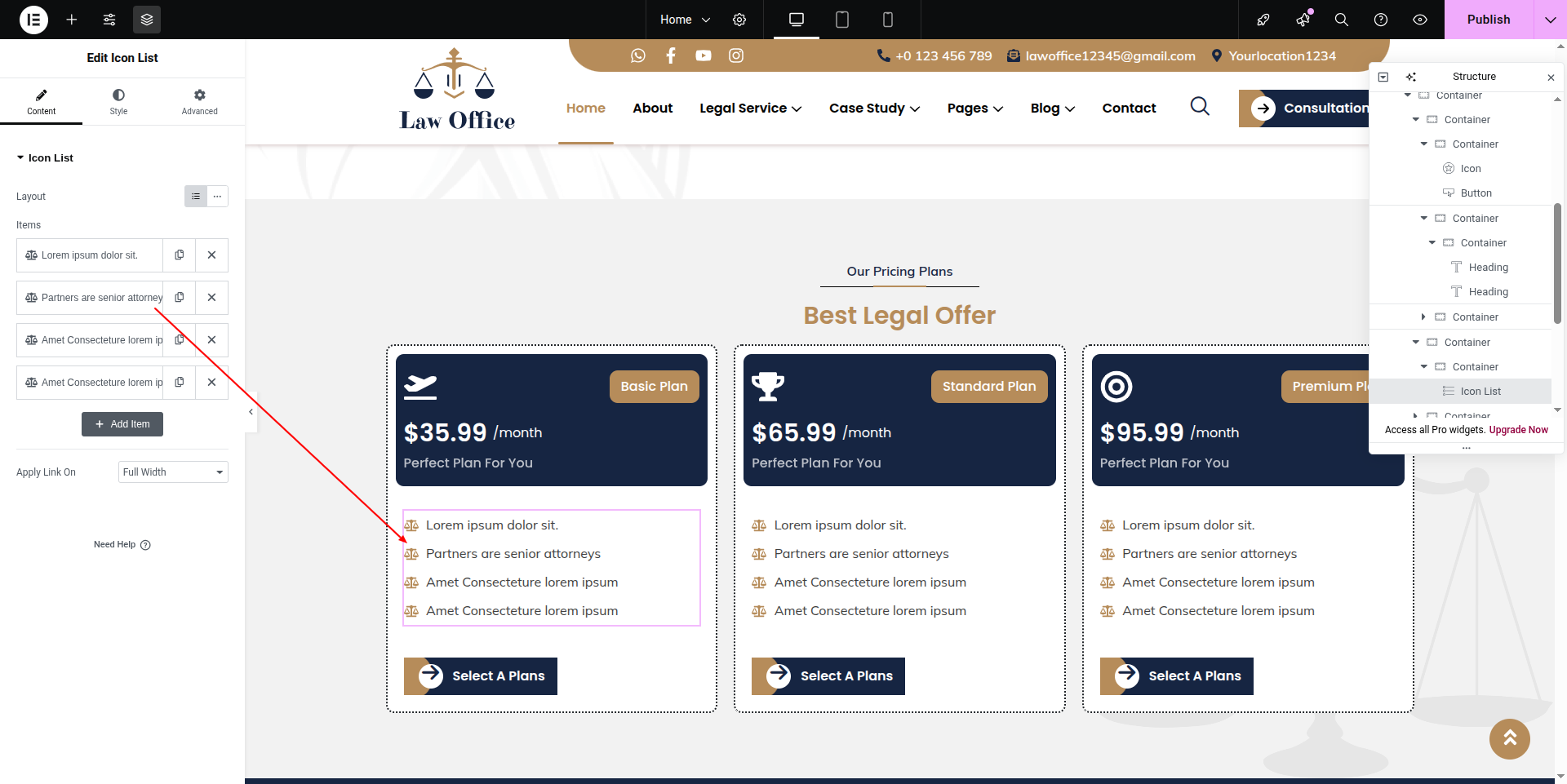Click Standard Plan's Select A Plans button
This screenshot has width=1567, height=784.
click(828, 676)
